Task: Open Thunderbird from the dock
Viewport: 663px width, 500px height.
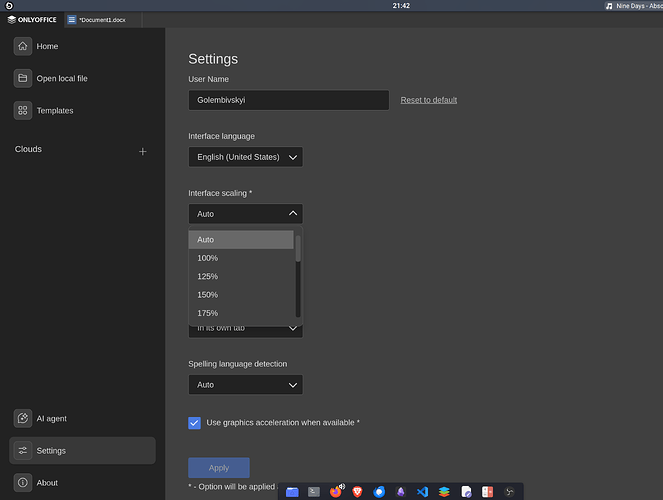Action: pos(379,492)
